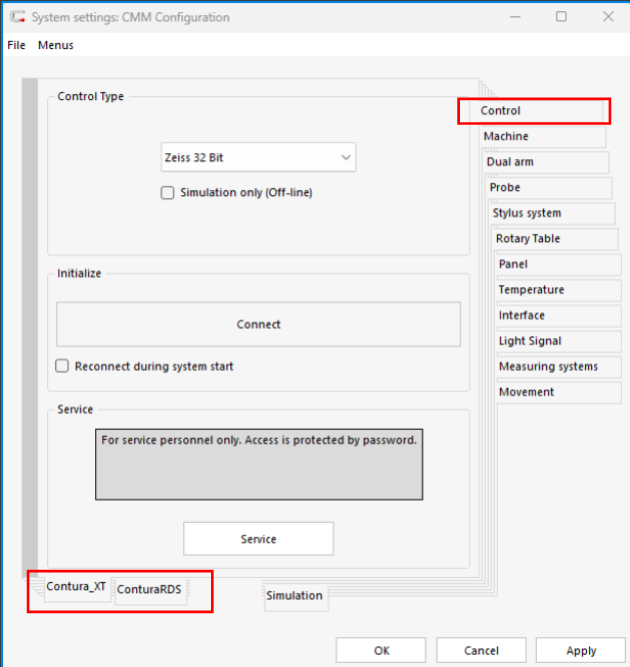Open the File menu
The image size is (630, 667).
[16, 45]
